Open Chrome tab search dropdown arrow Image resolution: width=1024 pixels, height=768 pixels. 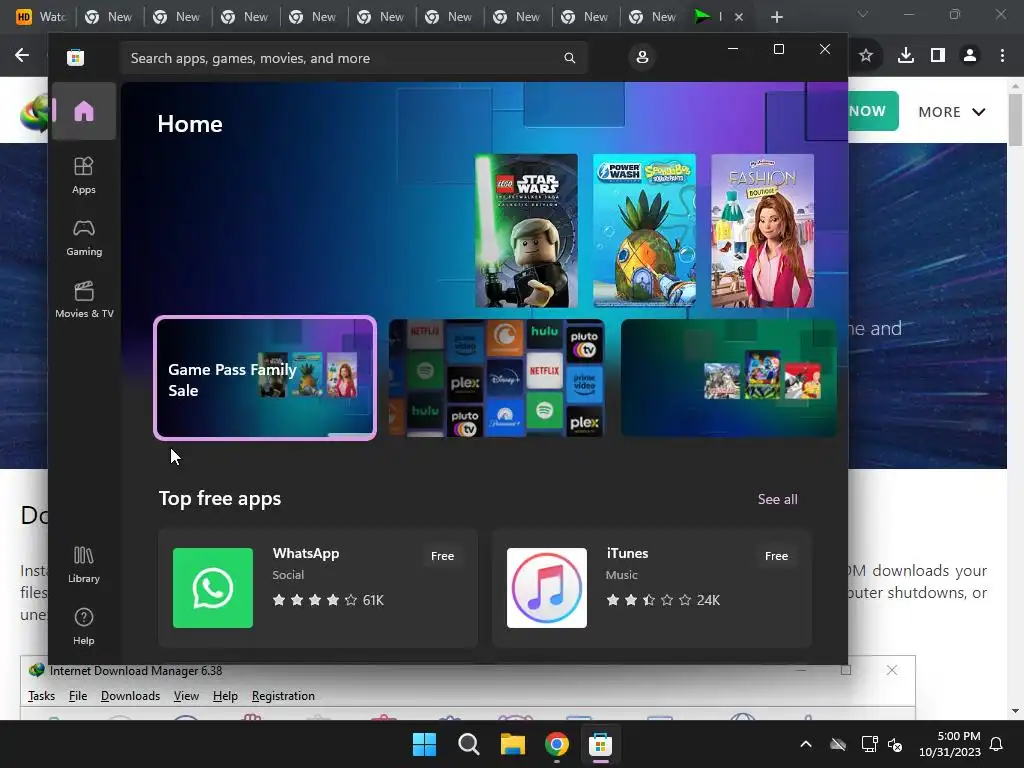tap(863, 14)
